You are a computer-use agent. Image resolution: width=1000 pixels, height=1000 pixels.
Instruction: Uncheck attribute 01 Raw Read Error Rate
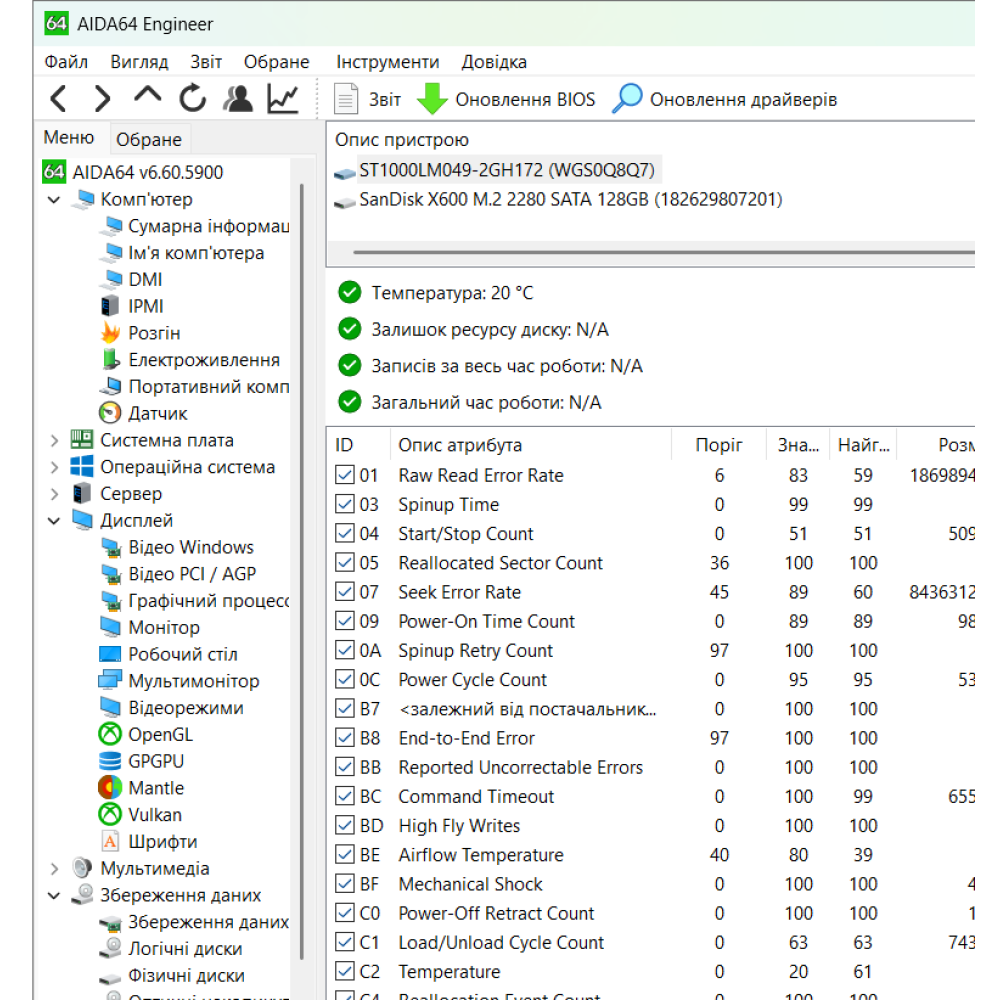click(x=344, y=475)
